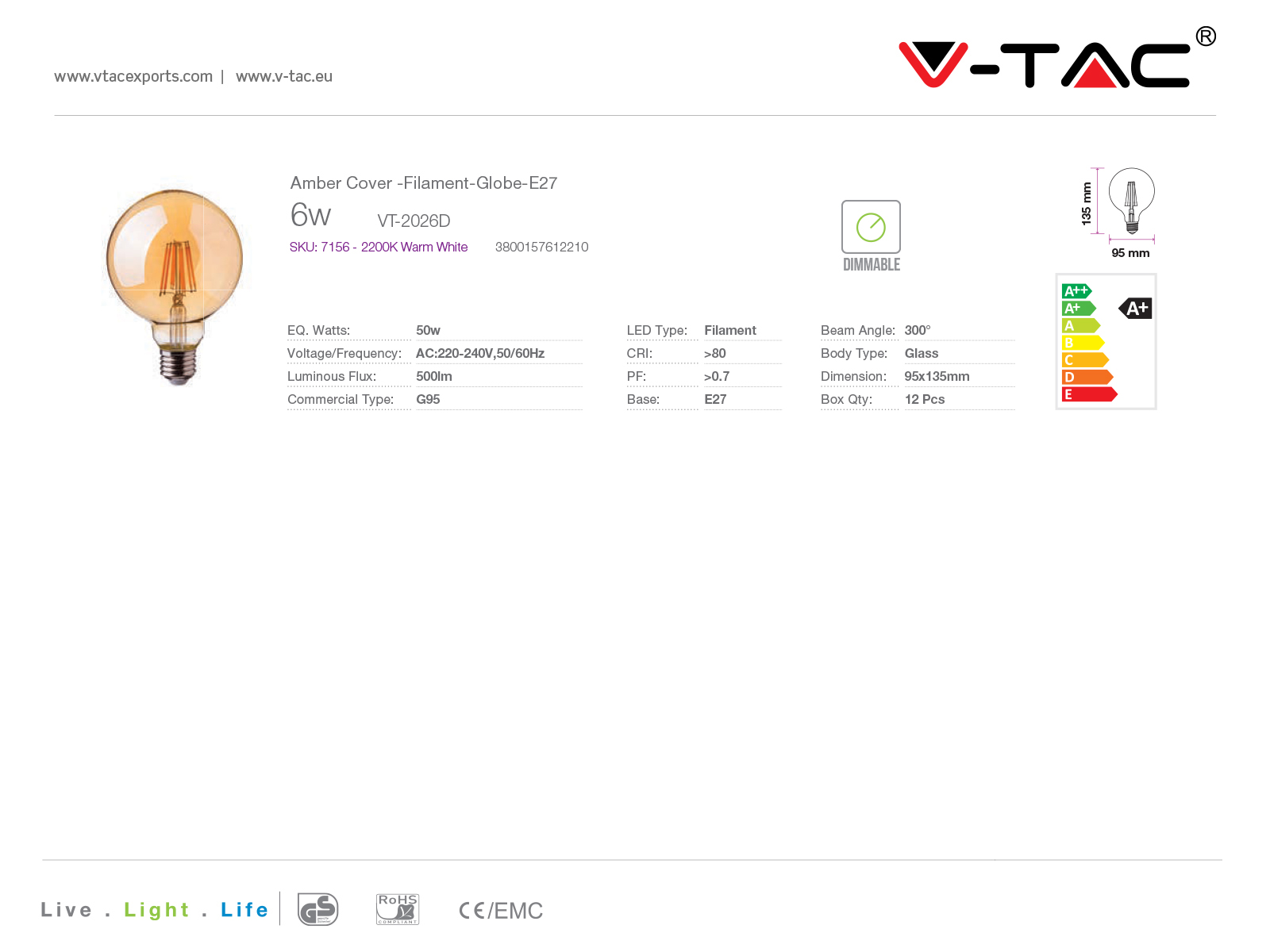The width and height of the screenshot is (1270, 952).
Task: Click the LED Type value 'Filament'
Action: (x=730, y=330)
